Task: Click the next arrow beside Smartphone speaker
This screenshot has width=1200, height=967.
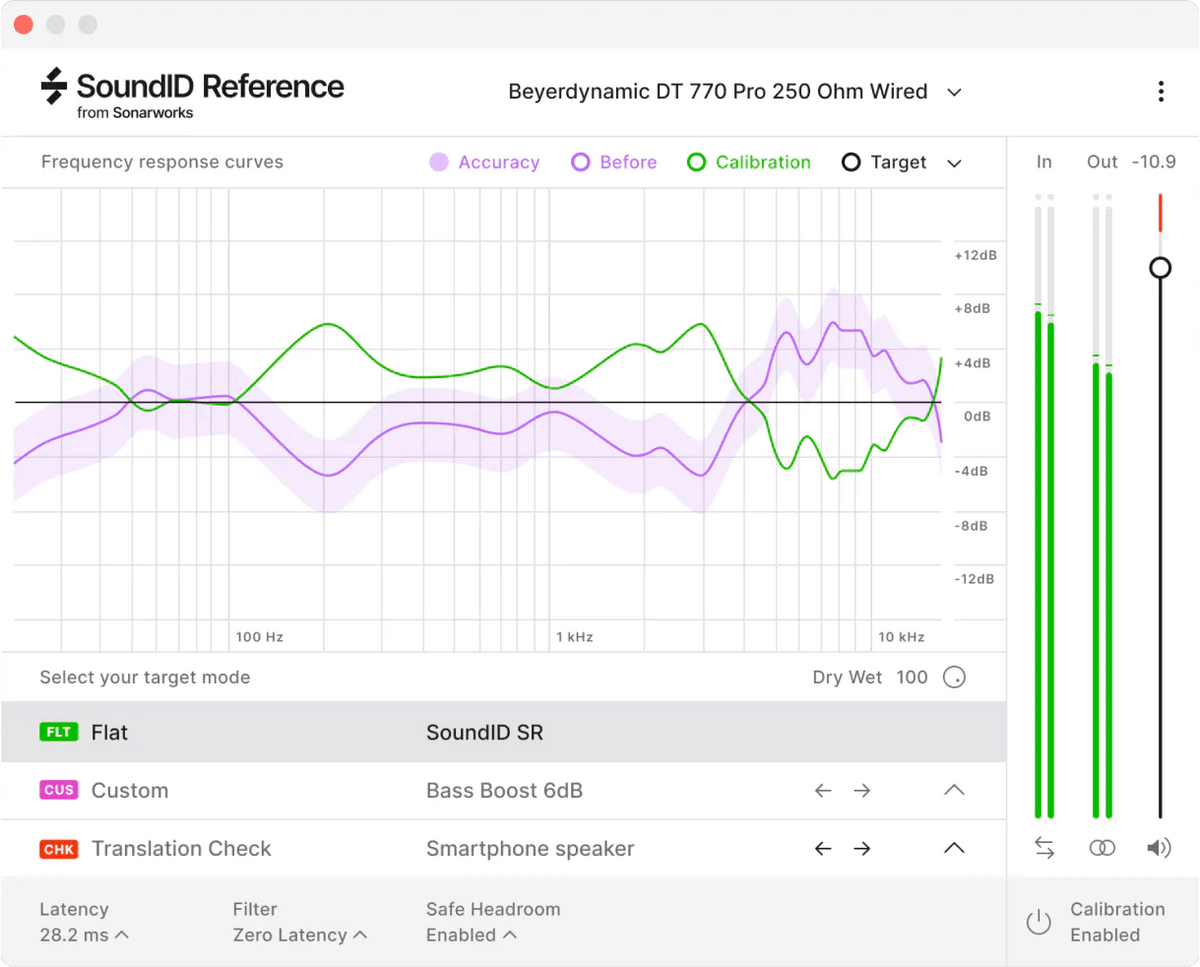Action: pos(862,848)
